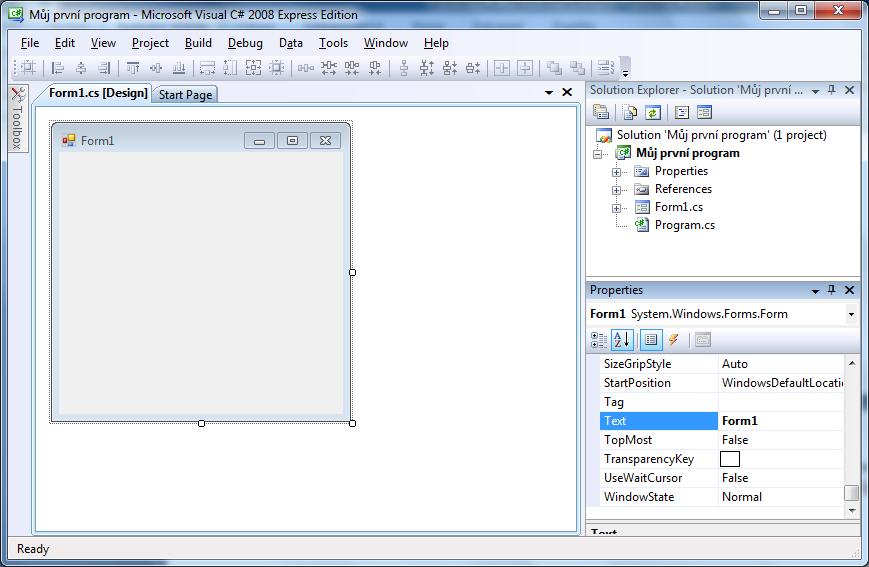The image size is (869, 567).
Task: Select Program.cs in Solution Explorer
Action: pyautogui.click(x=684, y=225)
